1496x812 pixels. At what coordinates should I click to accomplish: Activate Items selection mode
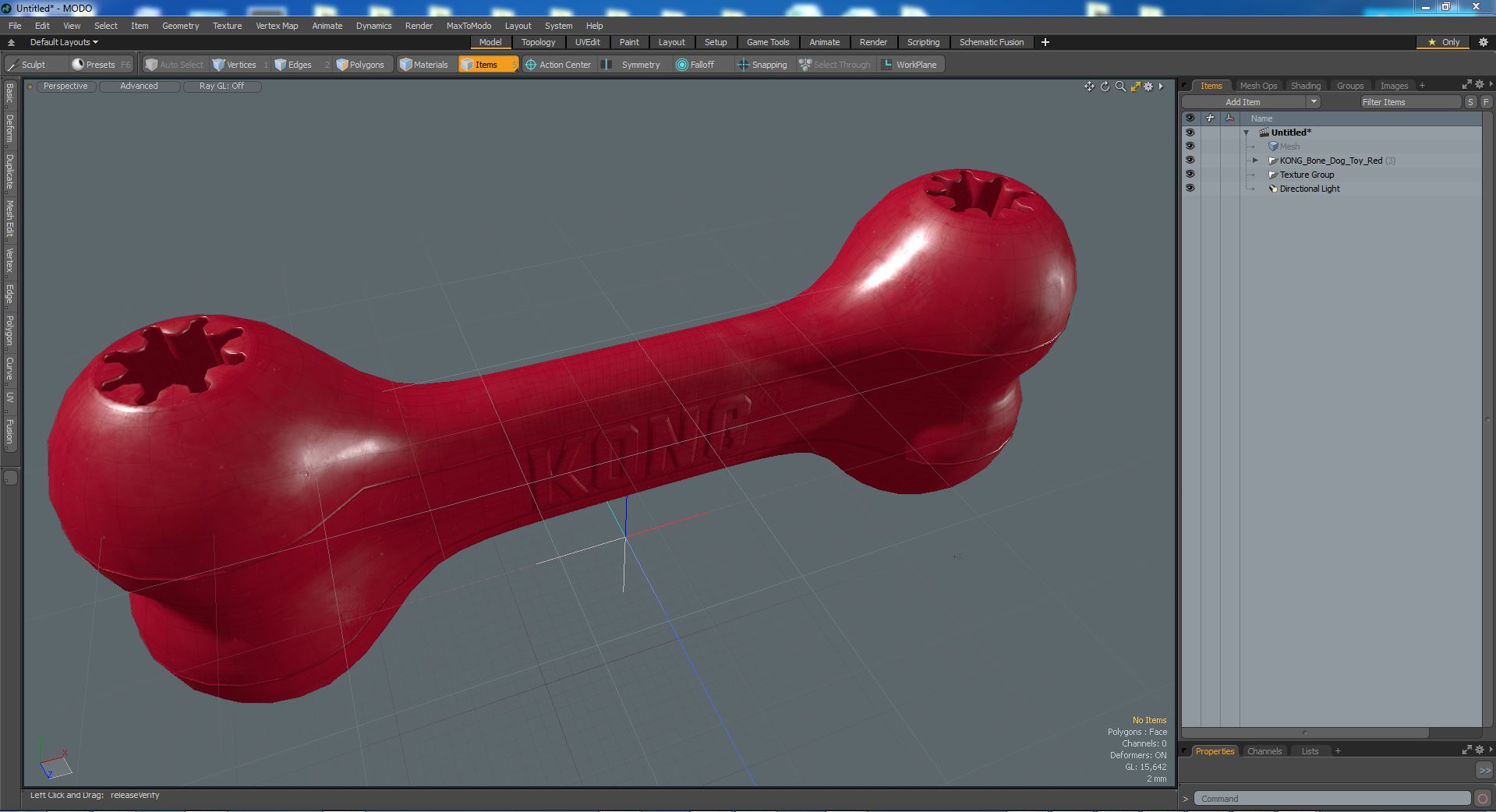486,65
